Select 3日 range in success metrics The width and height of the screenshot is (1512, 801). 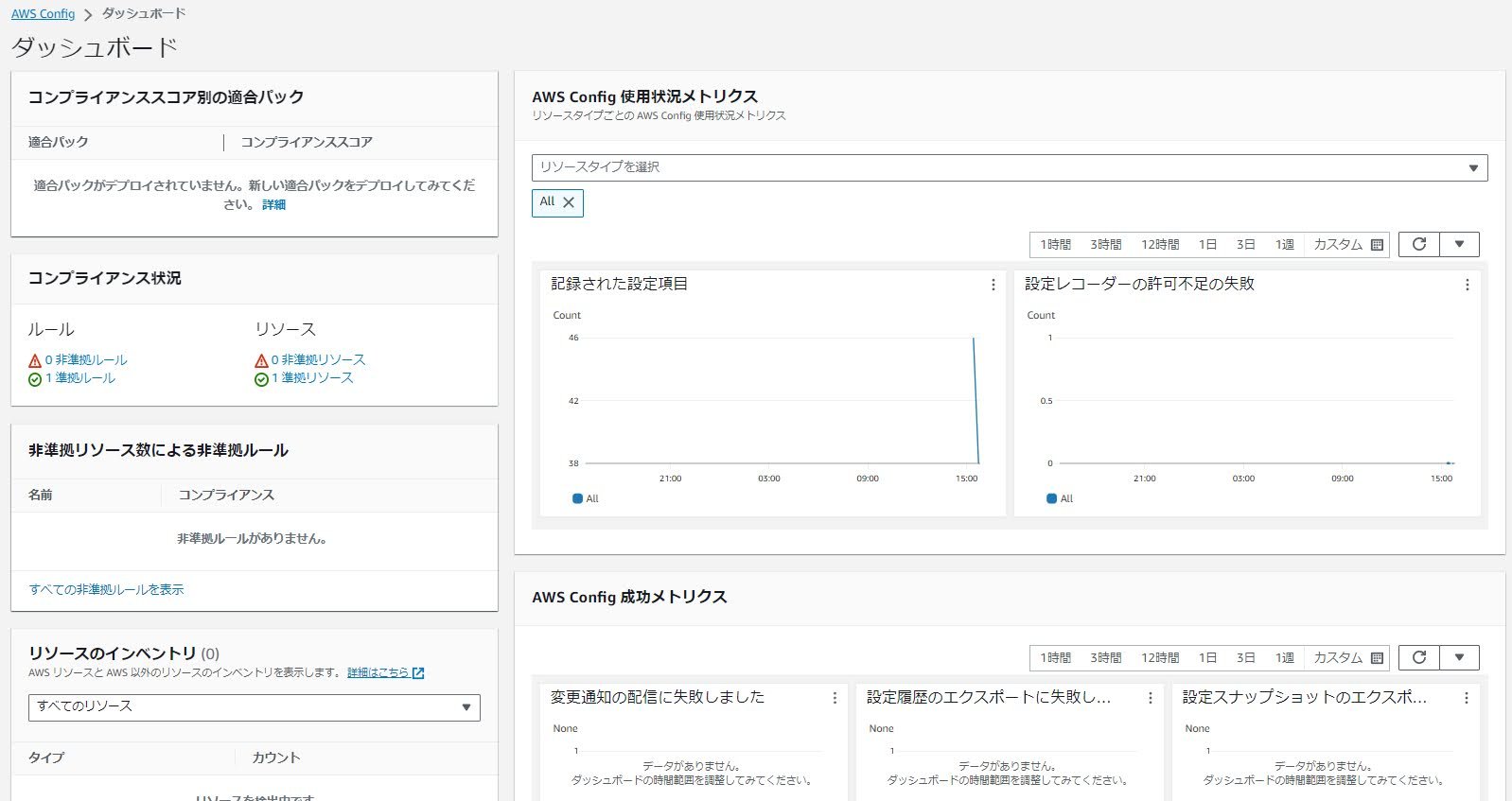1245,658
